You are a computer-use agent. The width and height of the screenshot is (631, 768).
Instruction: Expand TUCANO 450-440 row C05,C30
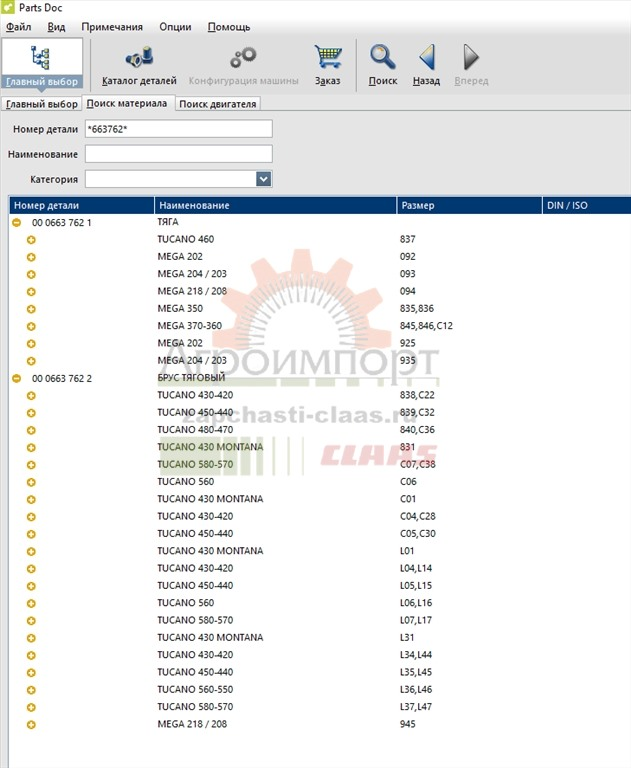31,534
